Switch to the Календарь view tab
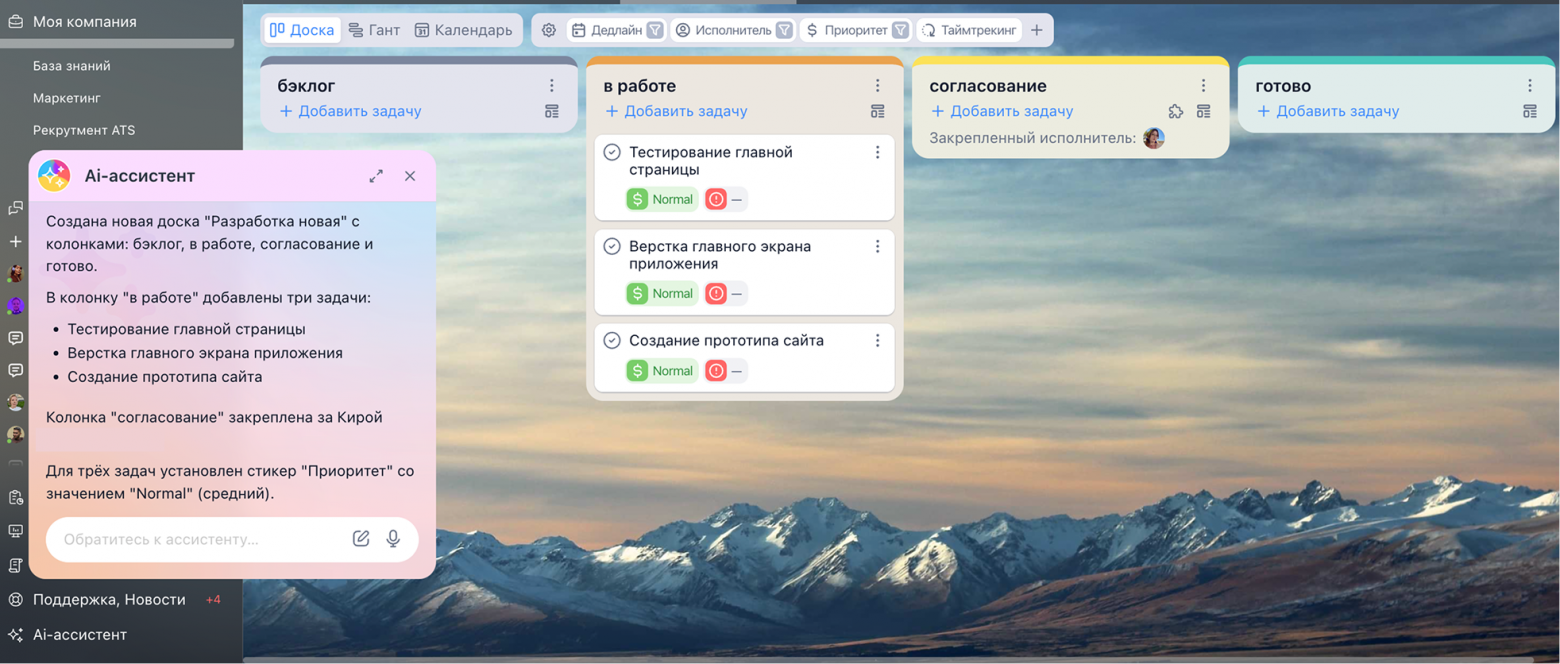 tap(464, 30)
